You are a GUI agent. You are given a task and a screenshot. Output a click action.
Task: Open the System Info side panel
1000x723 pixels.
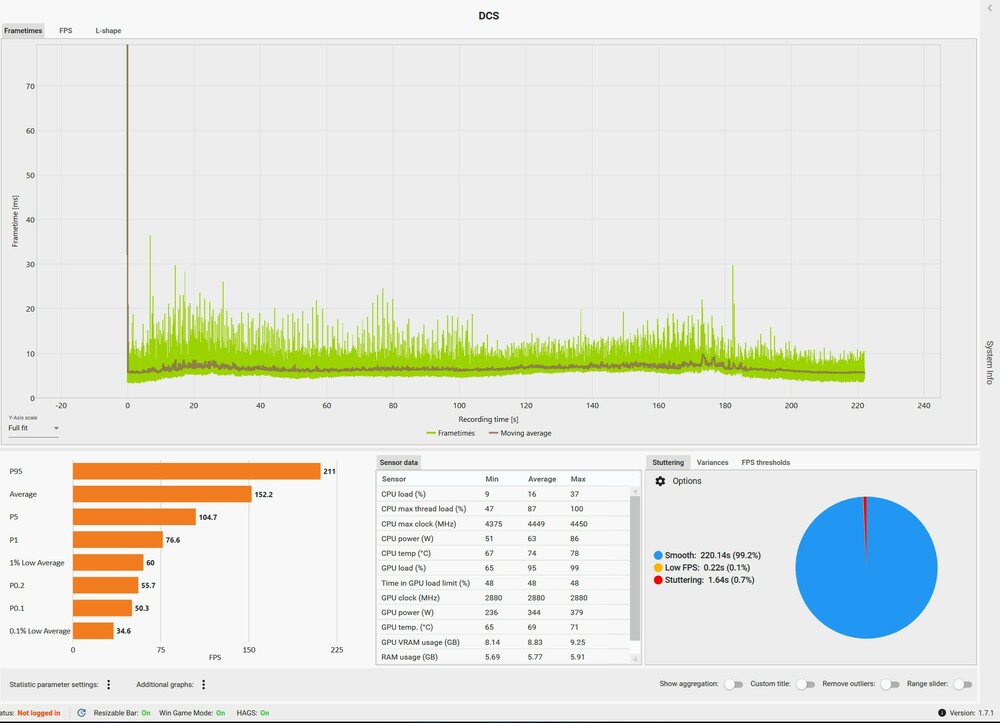click(989, 362)
